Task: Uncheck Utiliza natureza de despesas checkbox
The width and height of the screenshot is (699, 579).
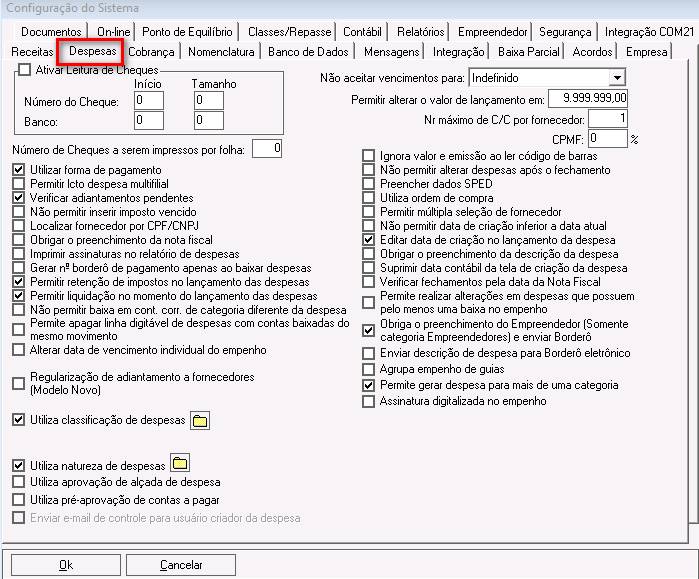Action: (18, 465)
